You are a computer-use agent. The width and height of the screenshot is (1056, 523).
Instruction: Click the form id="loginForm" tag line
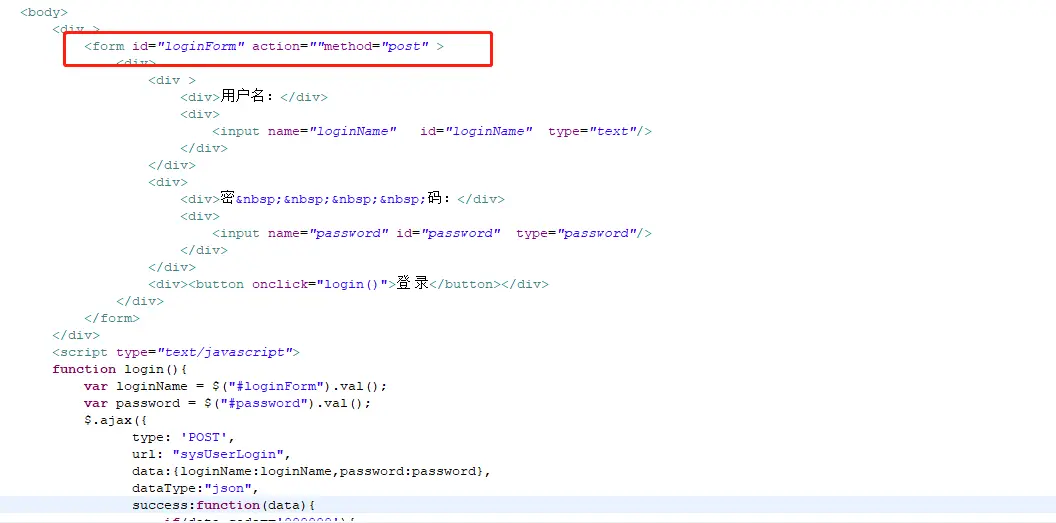pos(264,46)
